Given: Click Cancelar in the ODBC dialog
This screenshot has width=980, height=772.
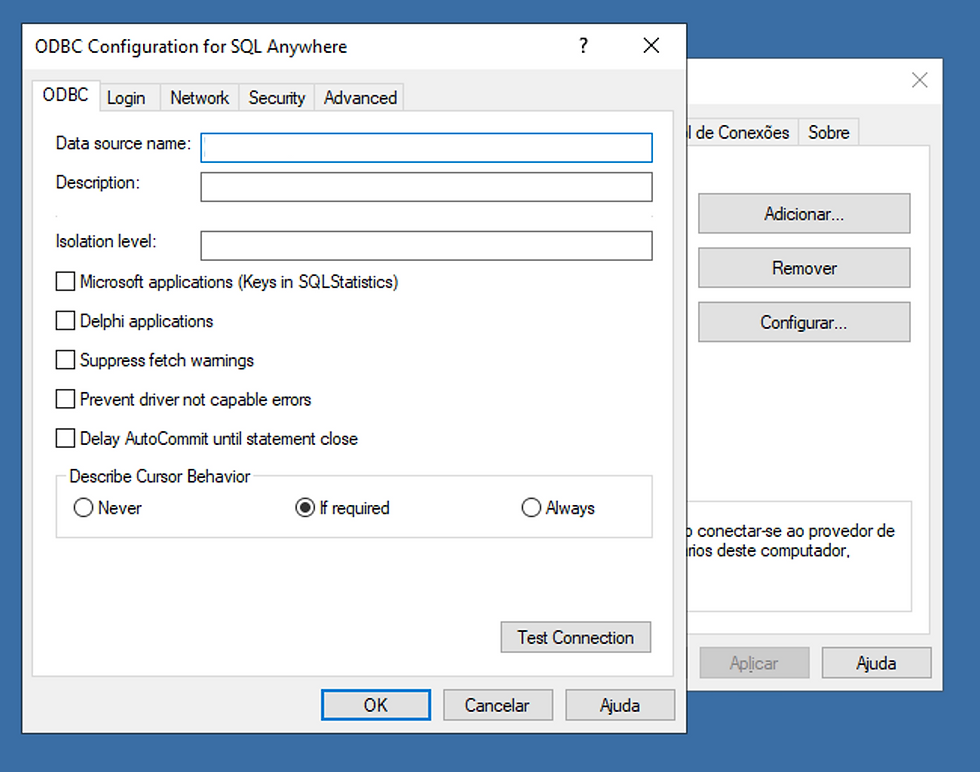Looking at the screenshot, I should (x=498, y=705).
